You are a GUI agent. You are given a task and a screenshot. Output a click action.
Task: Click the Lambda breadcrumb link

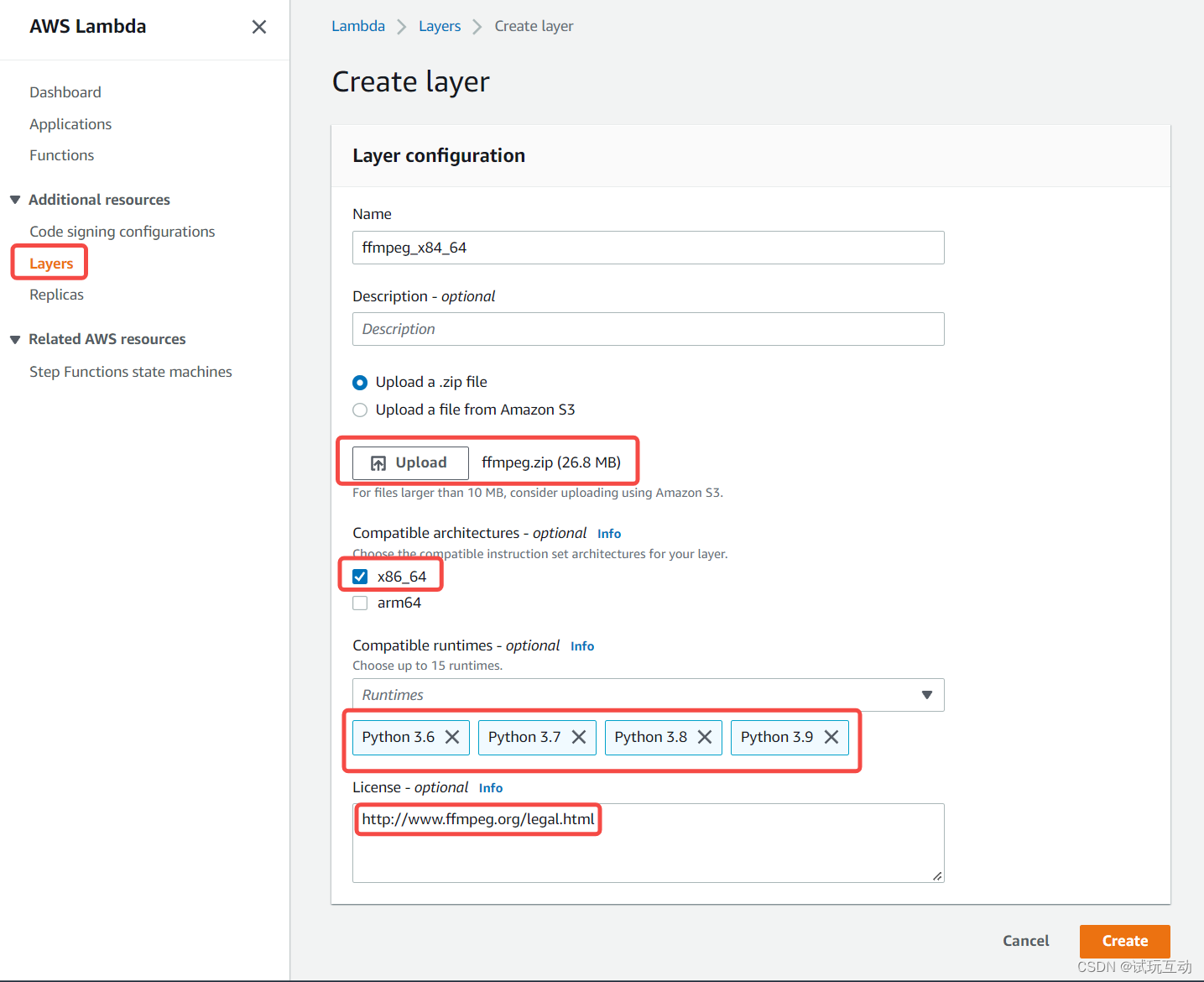358,26
